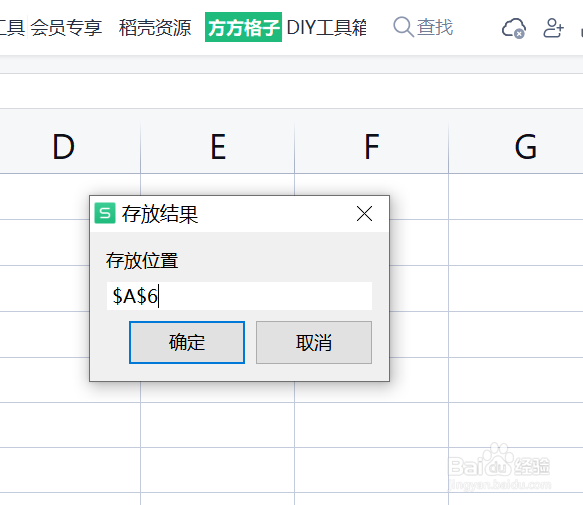The image size is (583, 505).
Task: Close the 存放结果 dialog
Action: pos(364,214)
